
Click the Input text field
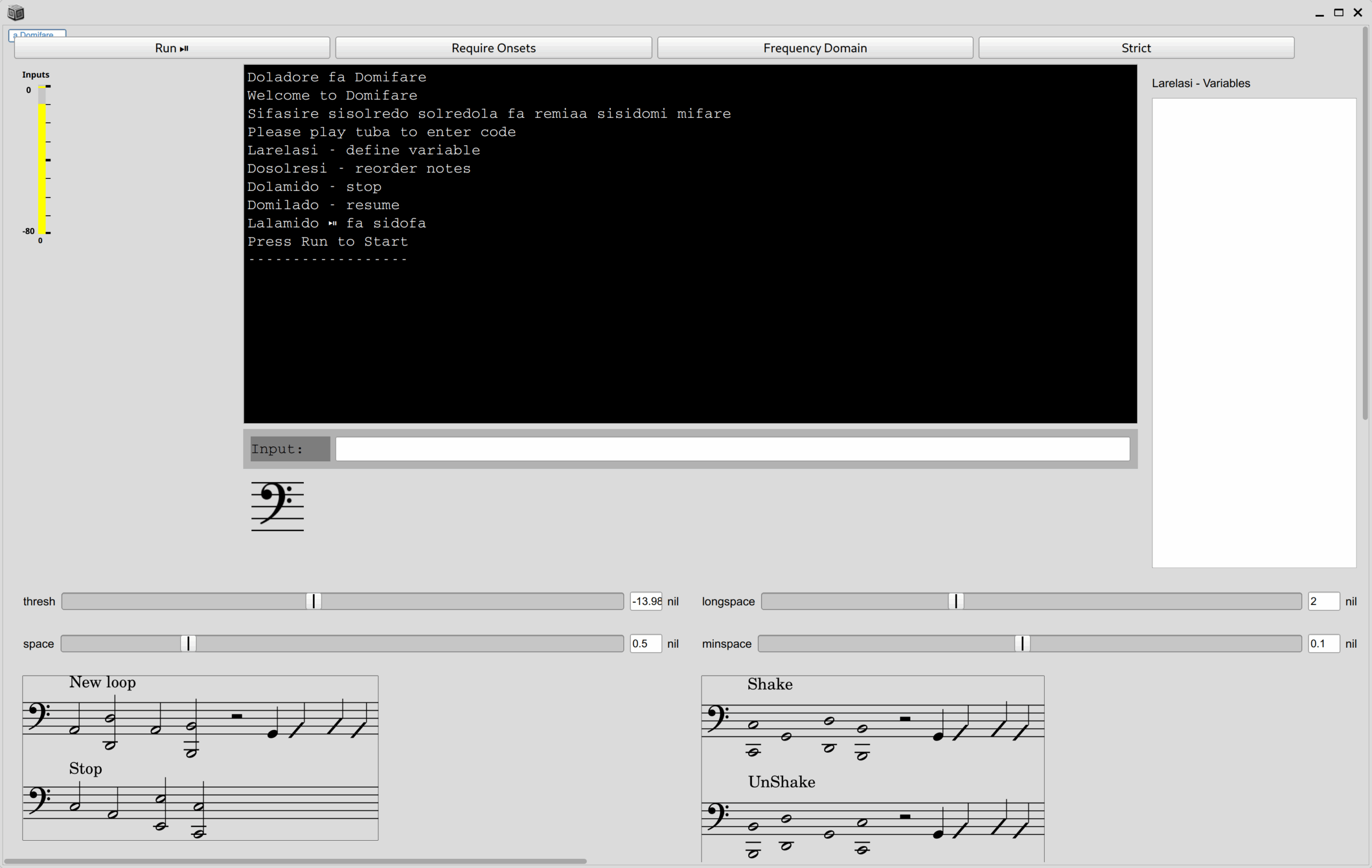[732, 449]
